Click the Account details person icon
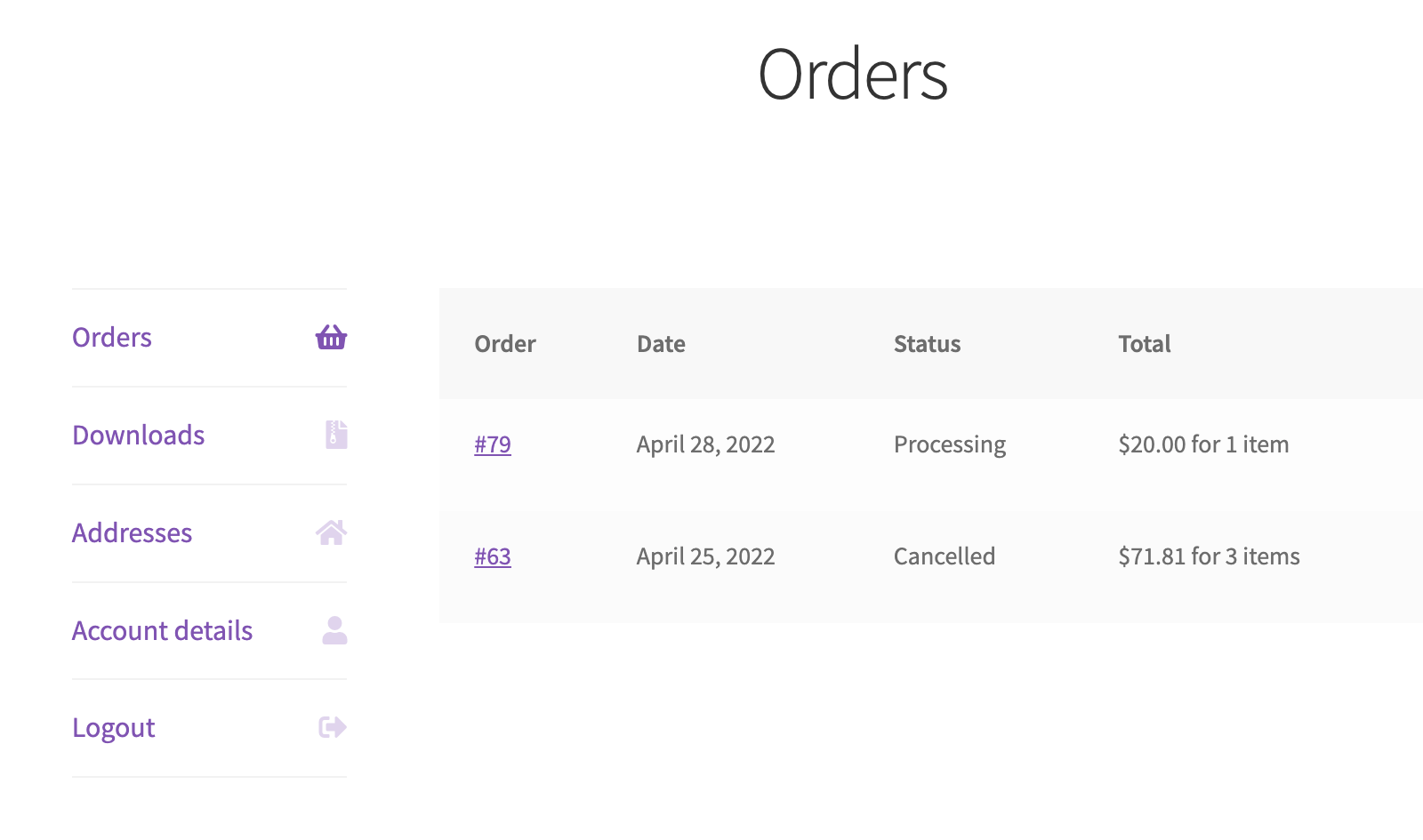Image resolution: width=1423 pixels, height=840 pixels. pyautogui.click(x=333, y=630)
